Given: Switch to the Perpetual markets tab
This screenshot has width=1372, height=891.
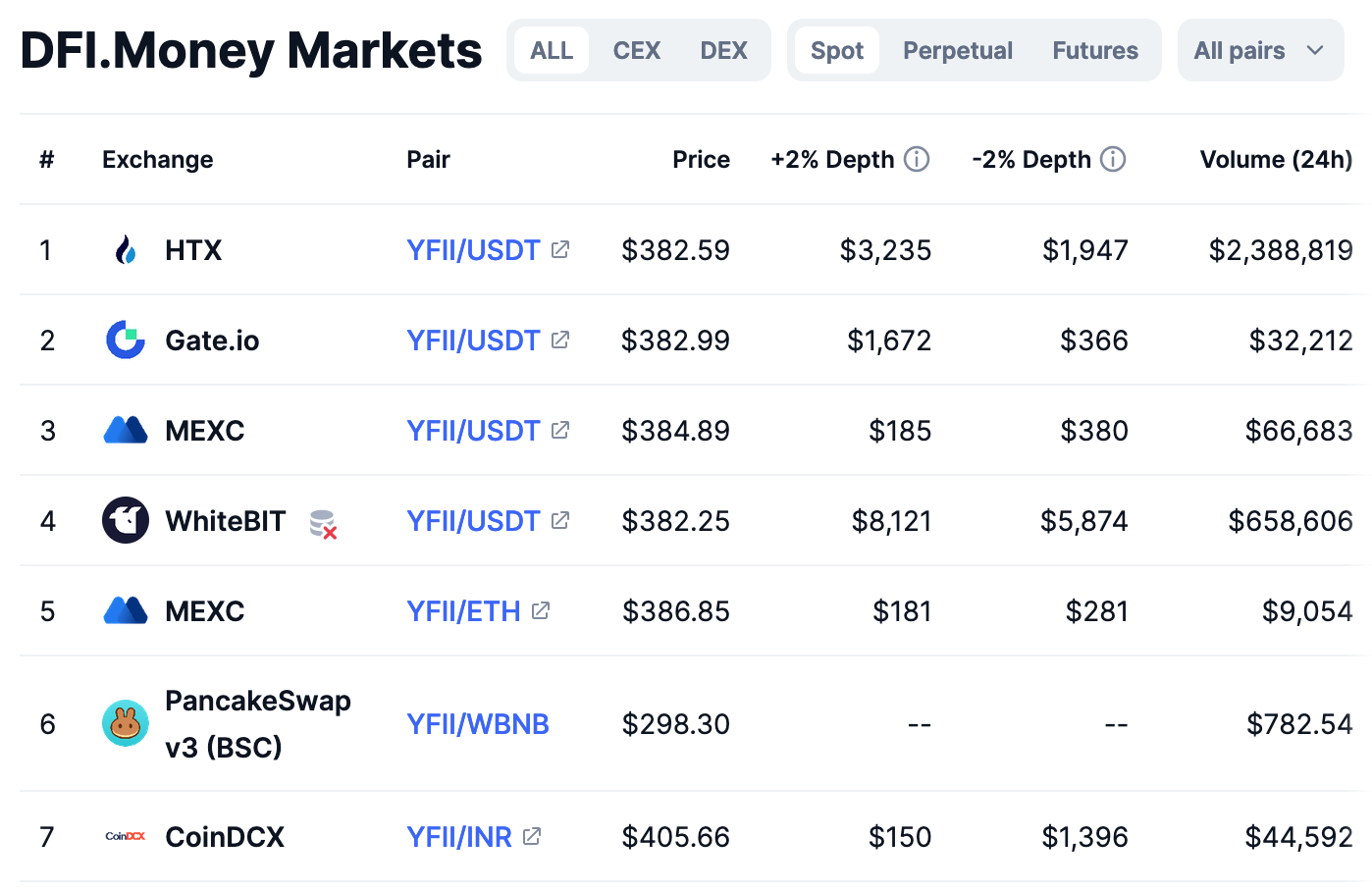Looking at the screenshot, I should click(x=958, y=50).
